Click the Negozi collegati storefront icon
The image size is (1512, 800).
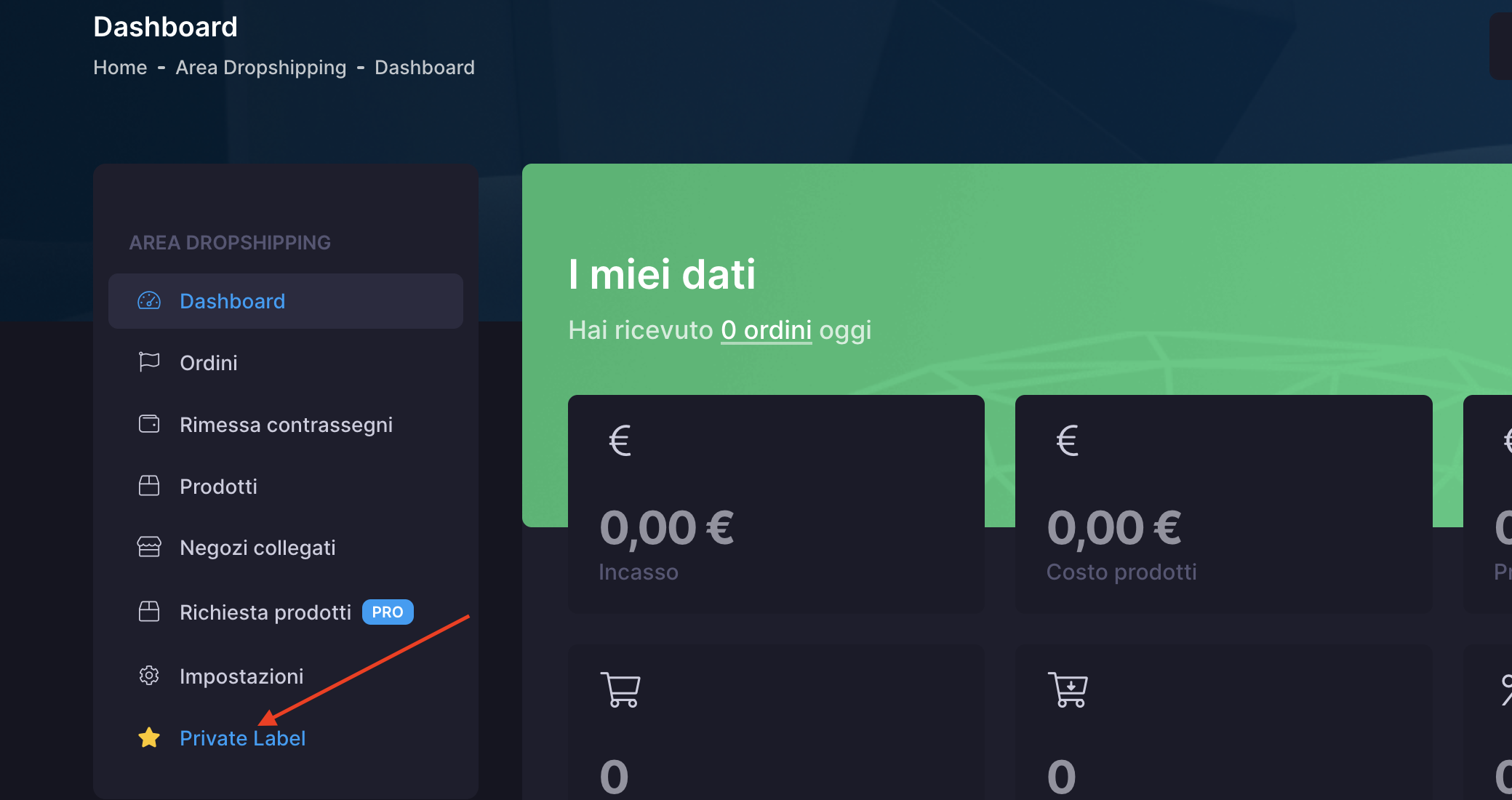pos(149,547)
